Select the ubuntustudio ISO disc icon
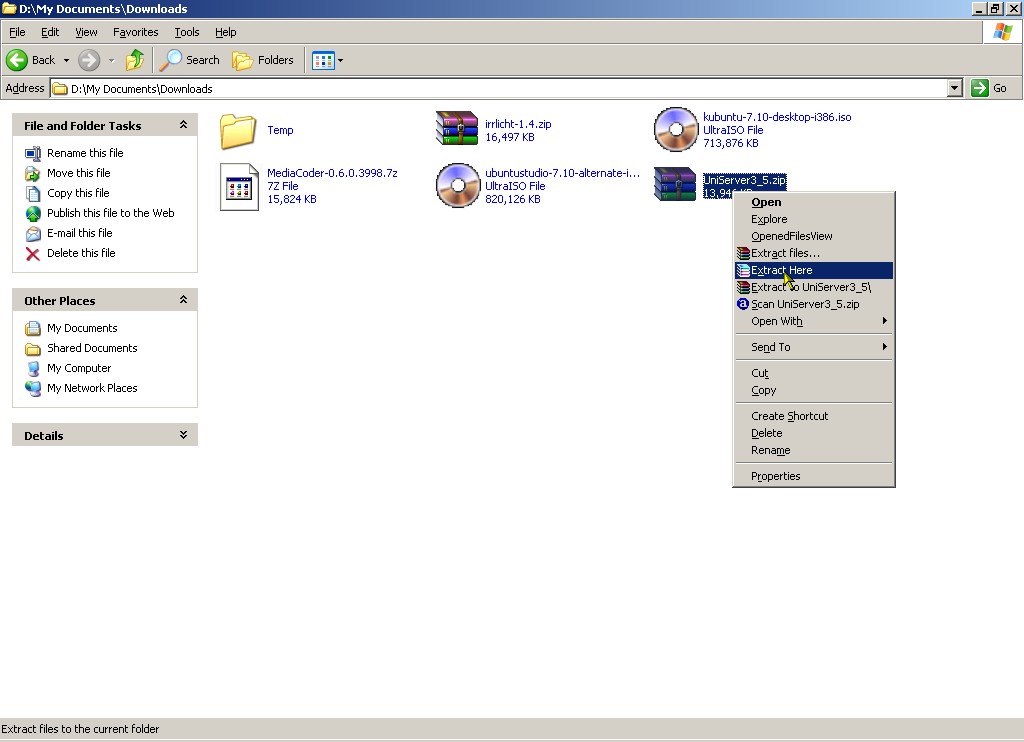This screenshot has height=742, width=1024. click(x=458, y=186)
